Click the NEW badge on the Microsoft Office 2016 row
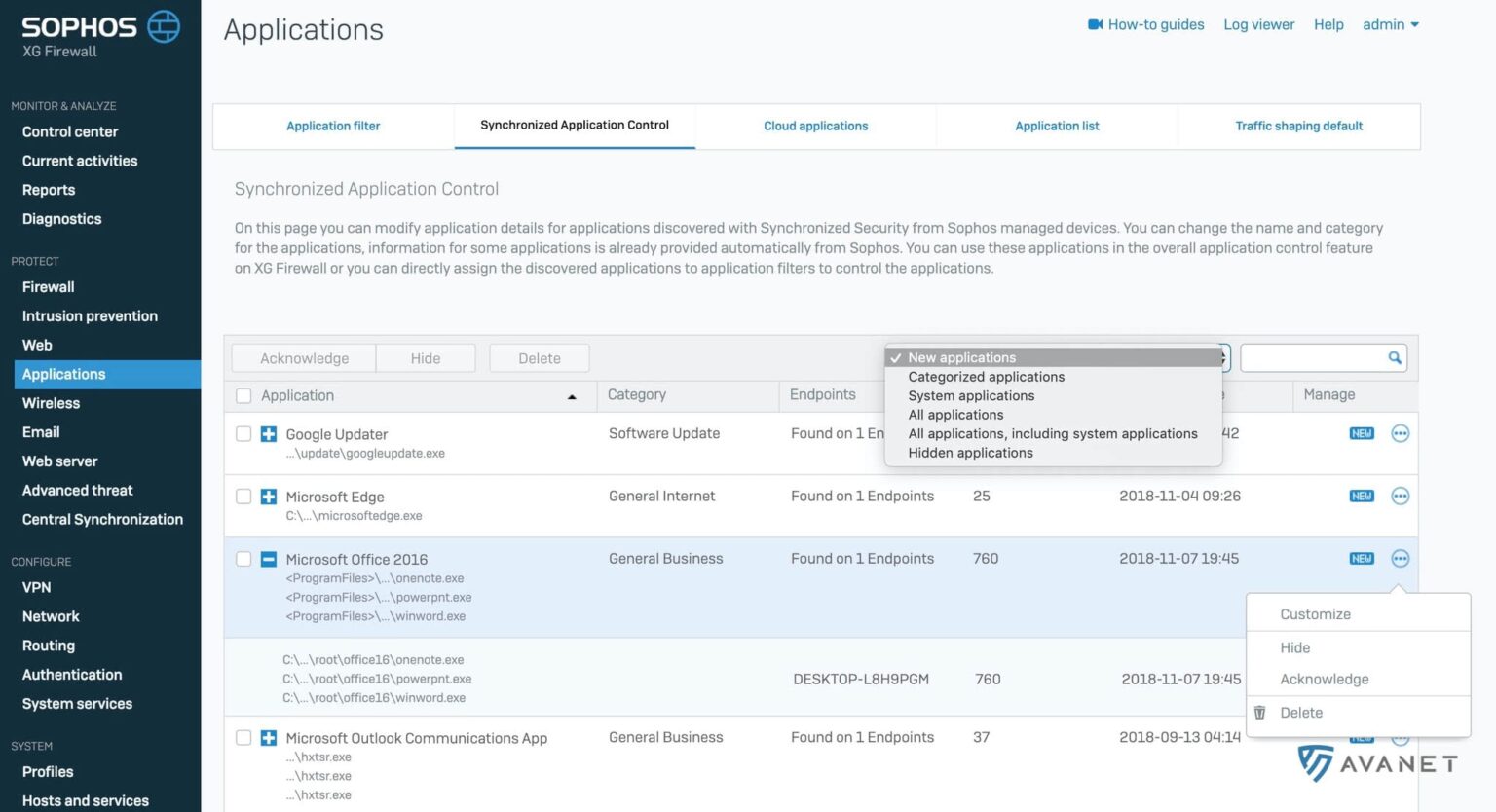Screen dimensions: 1496x812 click(1361, 558)
